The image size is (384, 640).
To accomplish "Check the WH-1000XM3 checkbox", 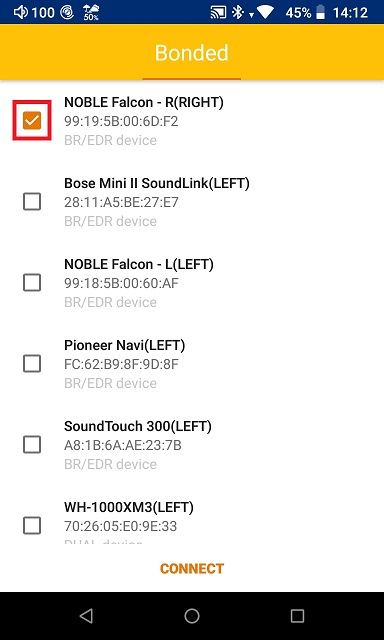I will tap(32, 525).
